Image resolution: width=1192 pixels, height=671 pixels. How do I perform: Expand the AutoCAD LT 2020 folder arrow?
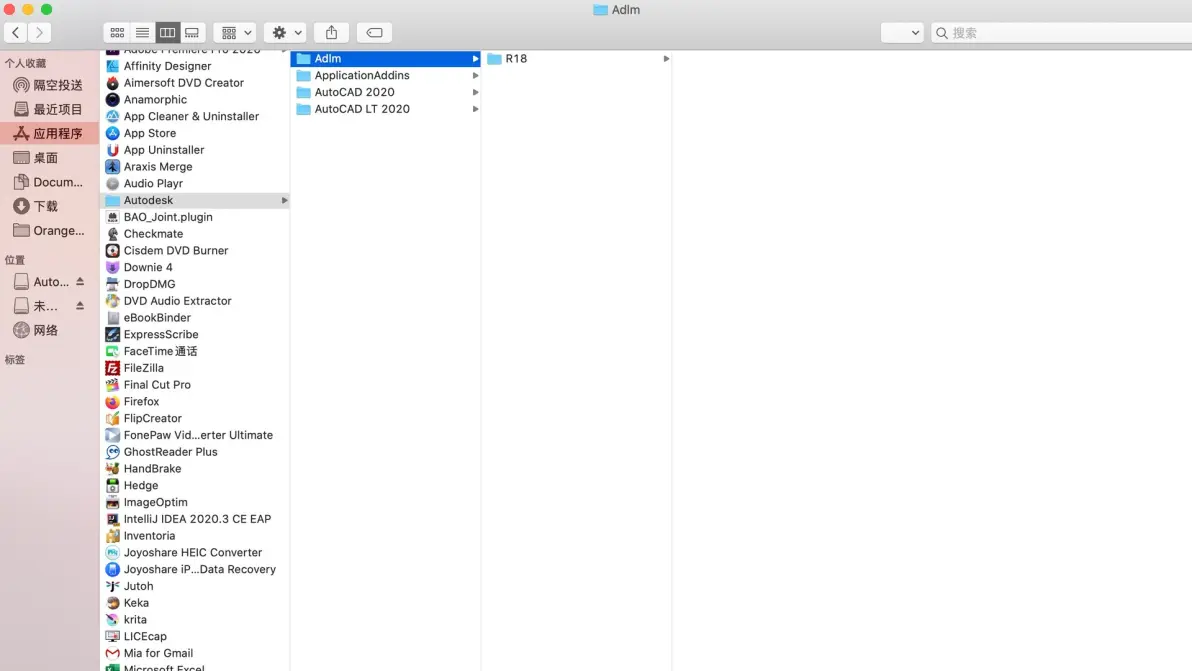[x=475, y=109]
